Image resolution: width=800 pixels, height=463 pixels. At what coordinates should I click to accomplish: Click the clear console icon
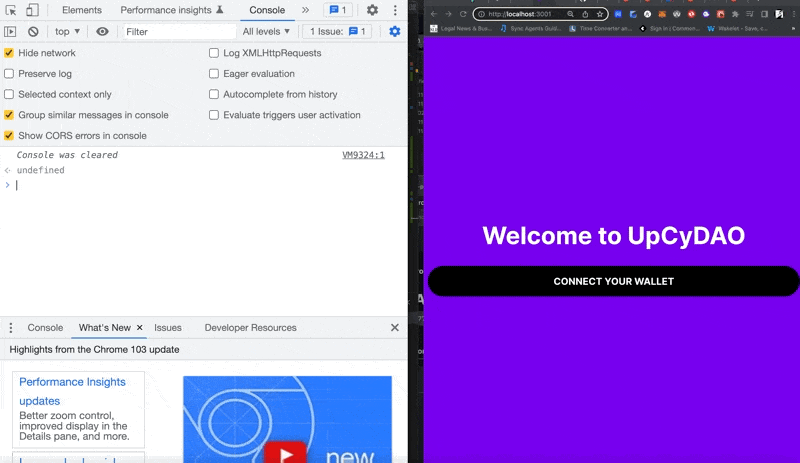click(x=33, y=32)
